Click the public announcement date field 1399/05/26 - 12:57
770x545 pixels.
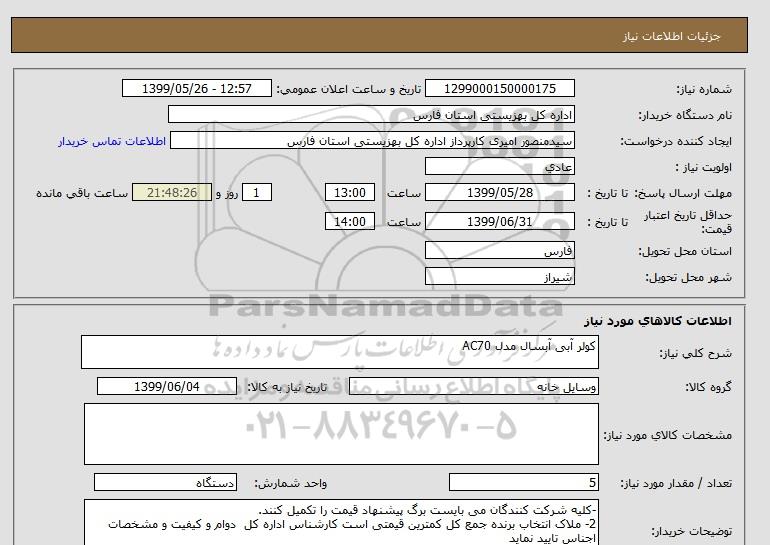(196, 88)
